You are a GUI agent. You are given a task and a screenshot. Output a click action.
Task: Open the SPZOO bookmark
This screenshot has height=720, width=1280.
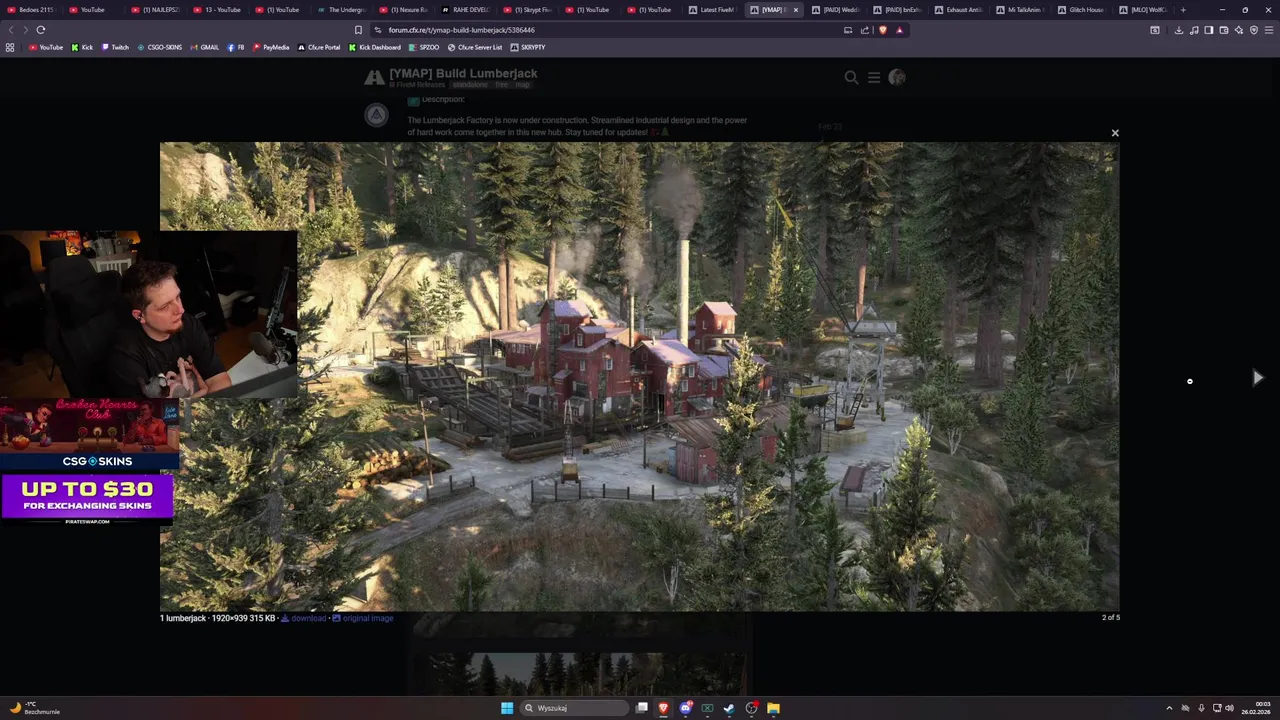424,47
